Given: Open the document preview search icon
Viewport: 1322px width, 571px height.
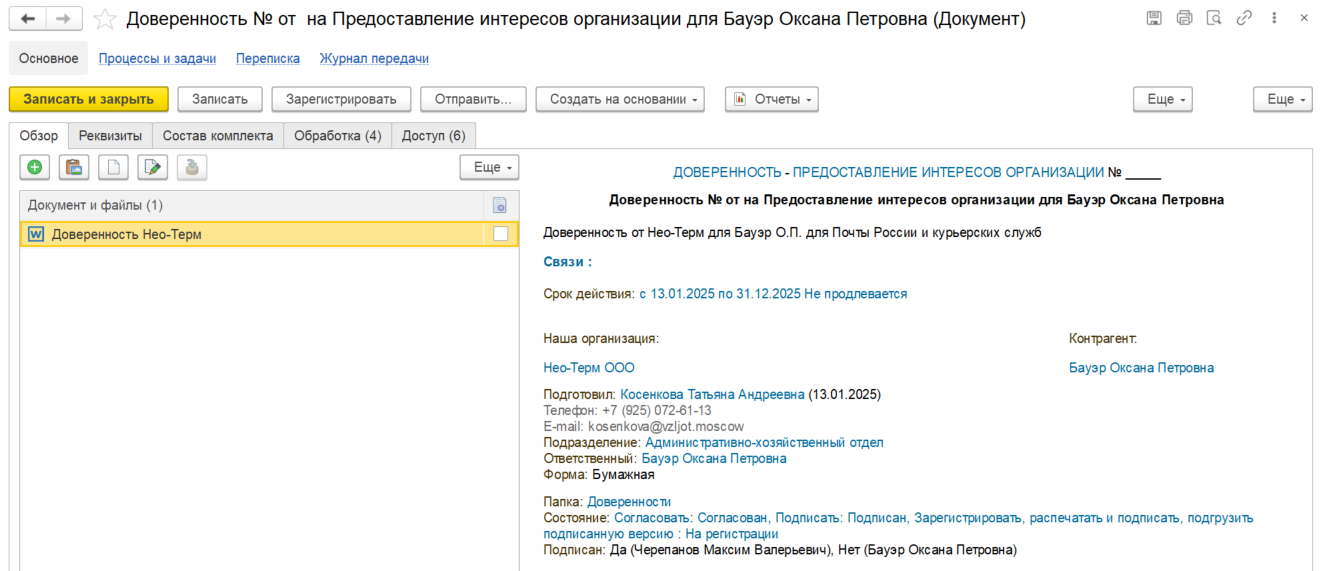Looking at the screenshot, I should pos(1214,18).
